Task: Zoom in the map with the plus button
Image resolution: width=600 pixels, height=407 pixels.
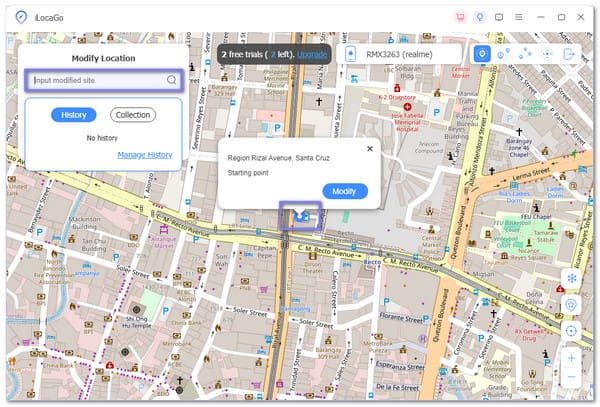Action: (x=571, y=358)
